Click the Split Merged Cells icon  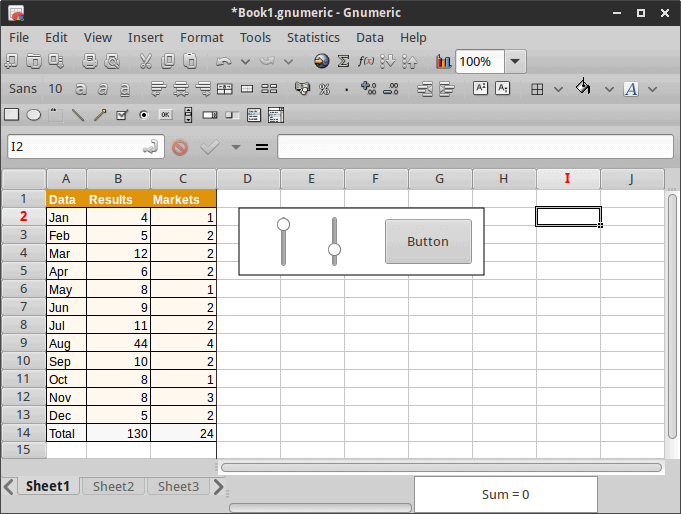pyautogui.click(x=269, y=89)
